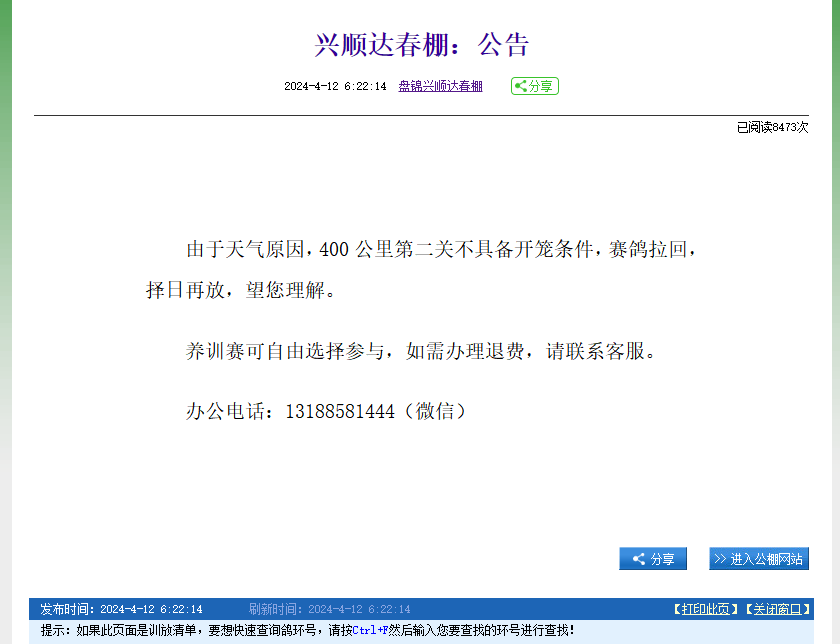Click the blue 分享 share button

click(x=652, y=559)
